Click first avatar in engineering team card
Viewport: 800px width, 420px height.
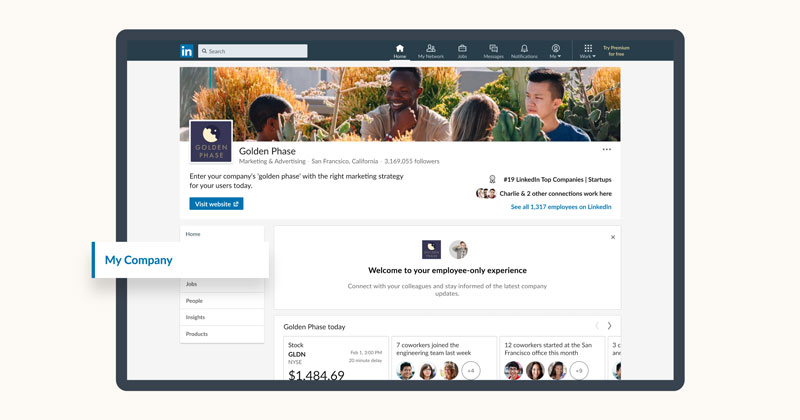point(406,370)
